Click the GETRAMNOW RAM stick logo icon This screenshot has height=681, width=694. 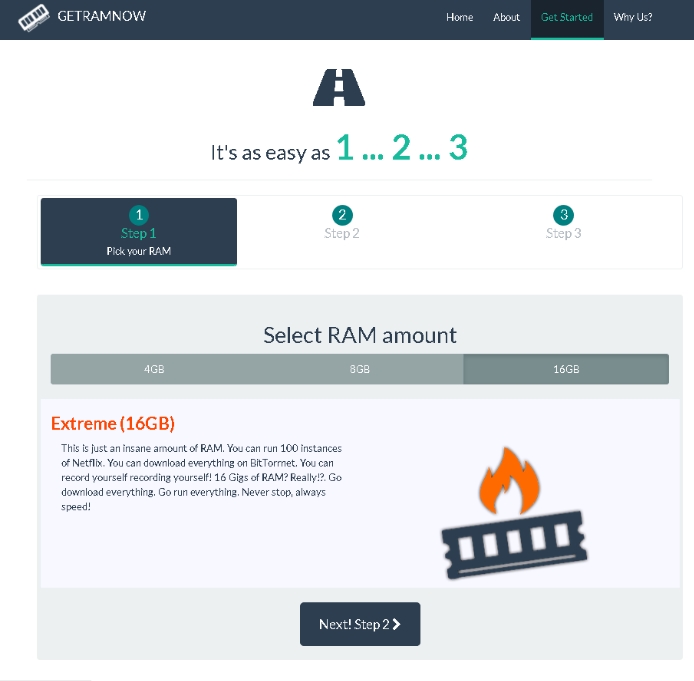[x=34, y=18]
